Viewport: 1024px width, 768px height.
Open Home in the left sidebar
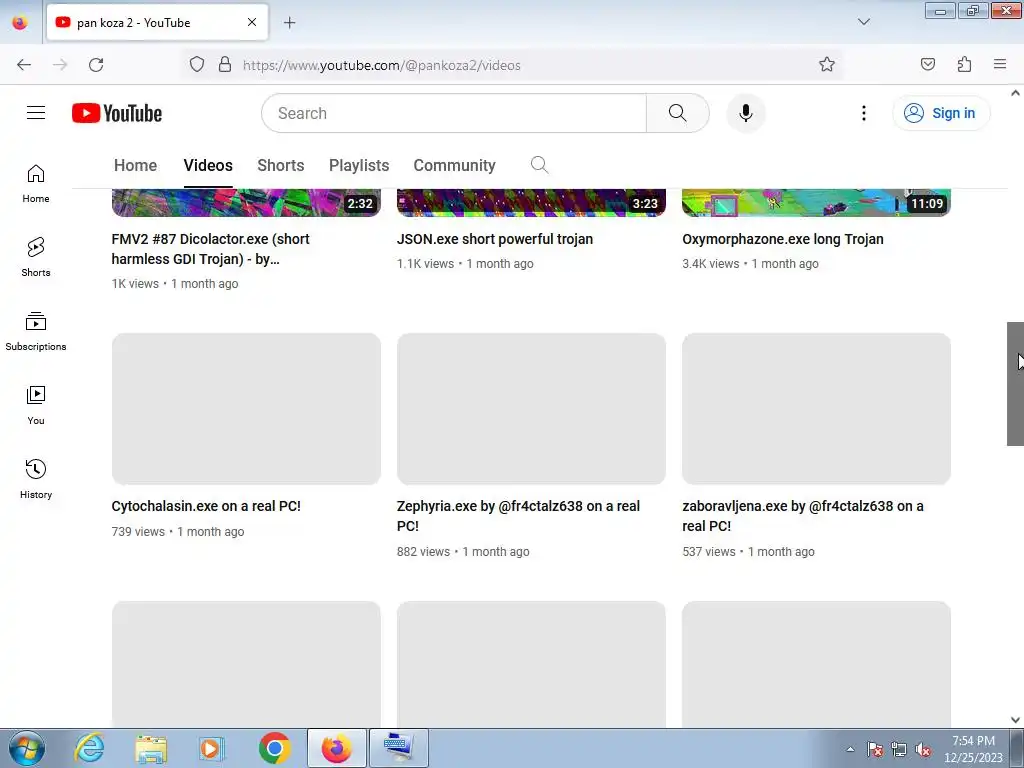point(36,184)
